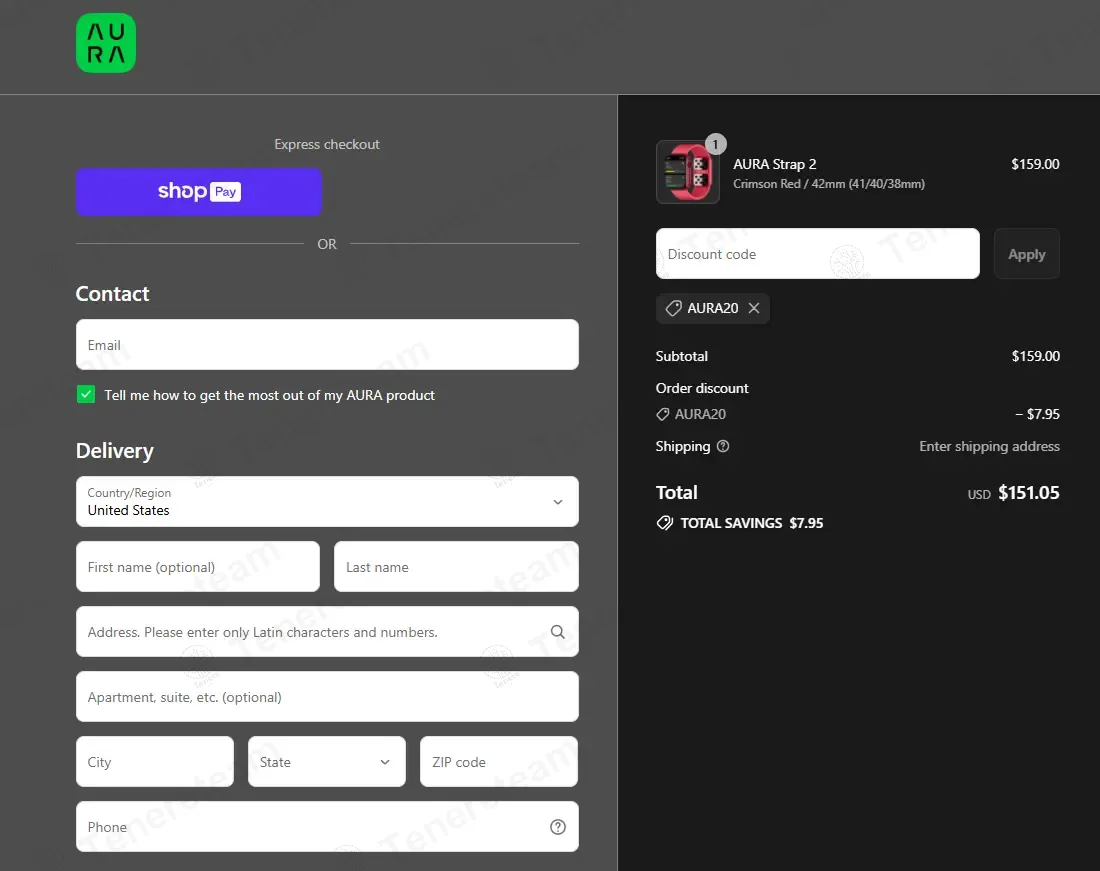Click the phone help question mark icon
This screenshot has height=871, width=1100.
[557, 827]
